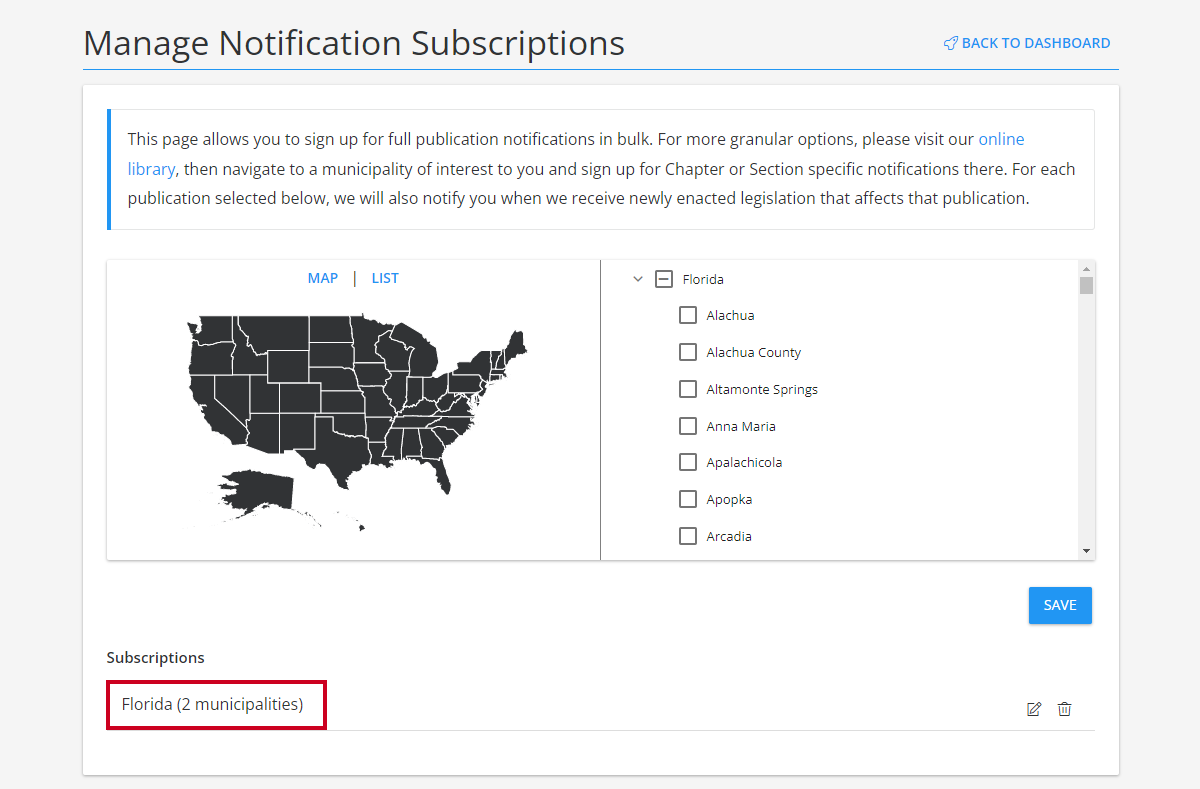This screenshot has width=1200, height=789.
Task: Click the municipality list scrollbar thumb
Action: click(x=1086, y=286)
